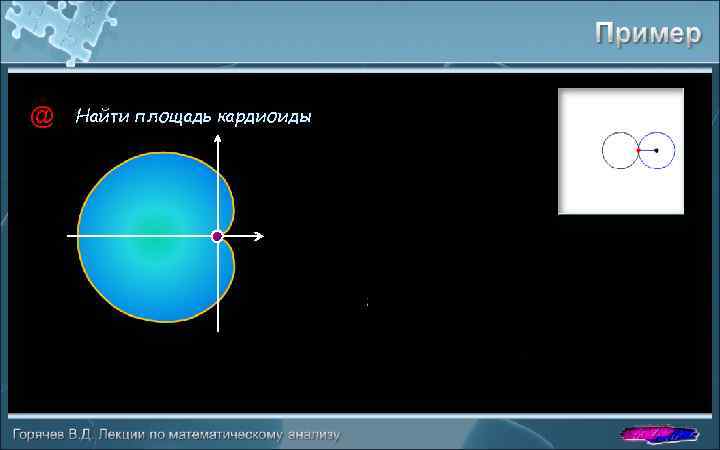Click the black center dot of right circle

pyautogui.click(x=656, y=150)
